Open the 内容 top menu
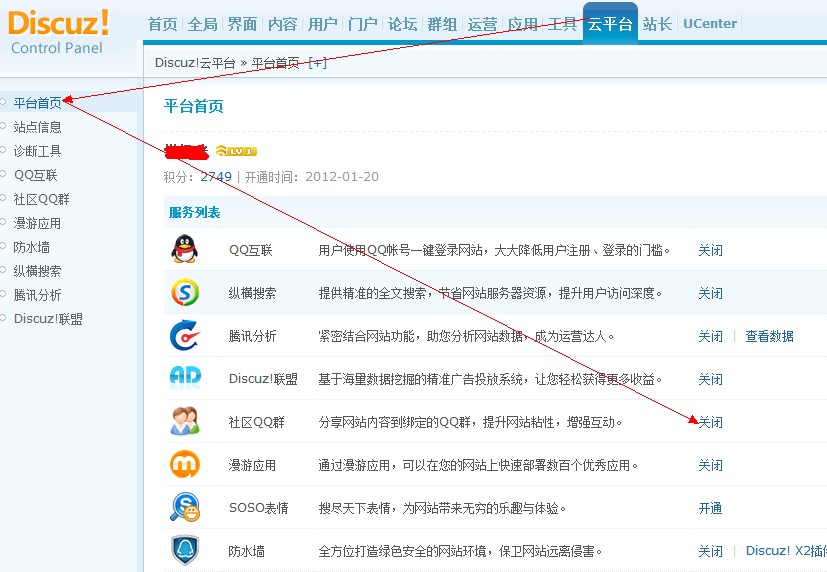 283,24
